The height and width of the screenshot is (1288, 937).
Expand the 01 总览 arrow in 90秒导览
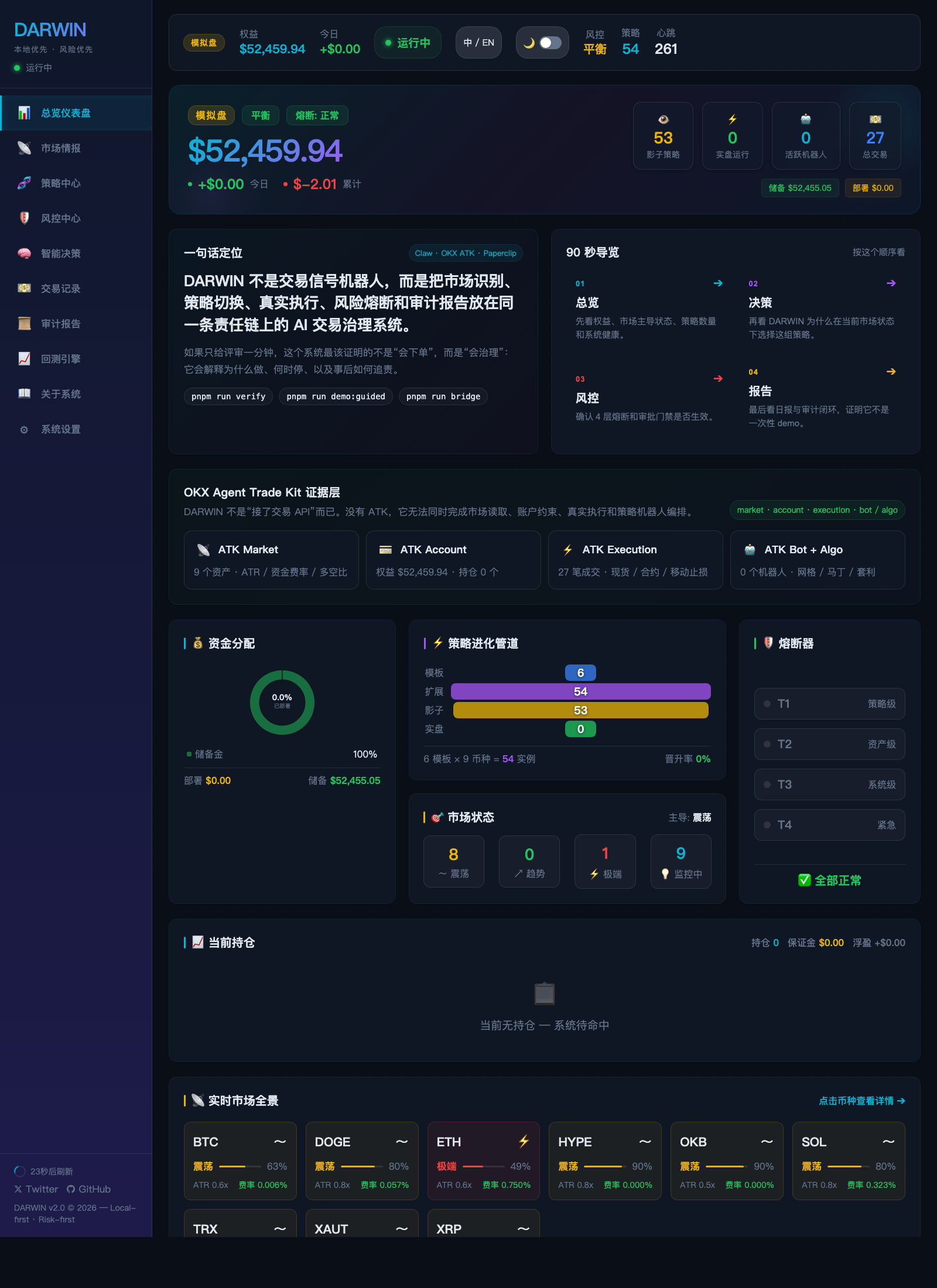coord(719,283)
